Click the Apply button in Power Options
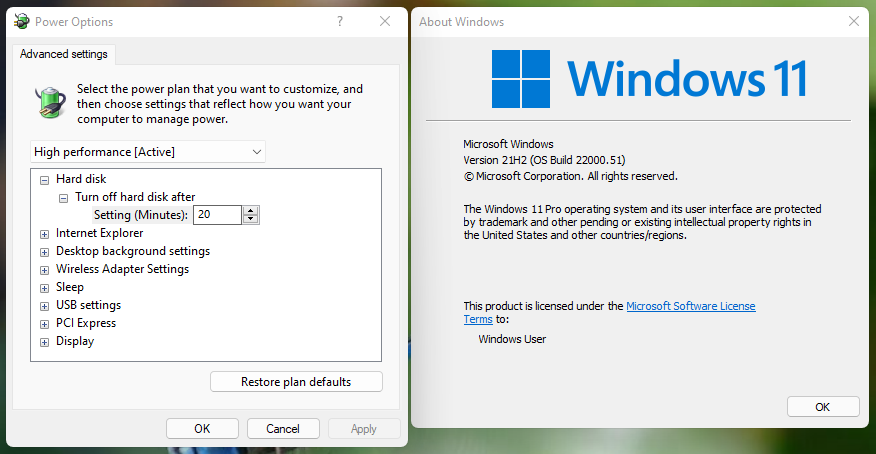Viewport: 876px width, 454px height. click(x=364, y=428)
